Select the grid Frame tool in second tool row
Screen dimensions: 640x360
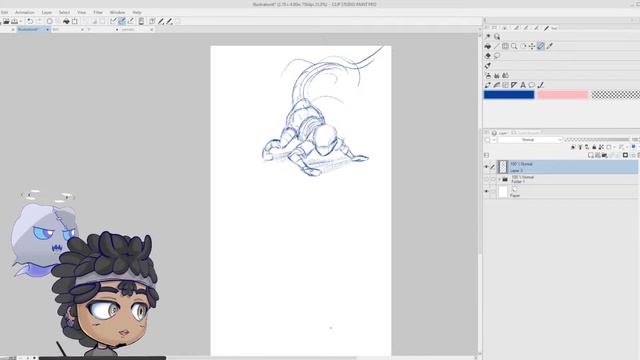(x=505, y=46)
